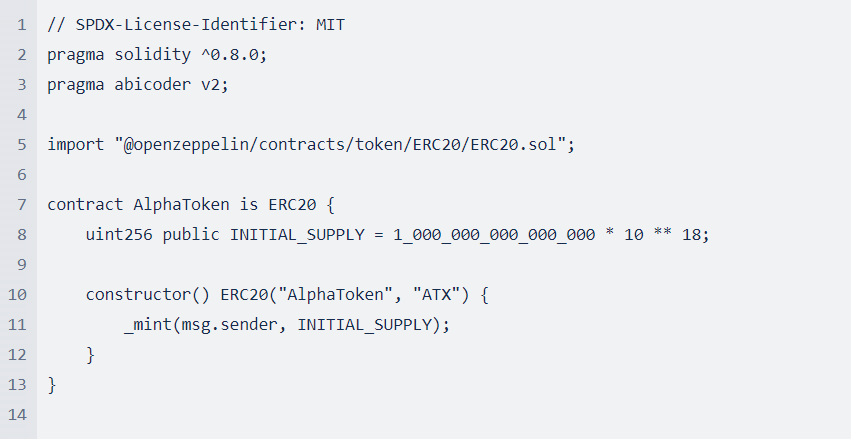The height and width of the screenshot is (443, 851).
Task: Click the AlphaToken contract name on line 7
Action: point(181,205)
